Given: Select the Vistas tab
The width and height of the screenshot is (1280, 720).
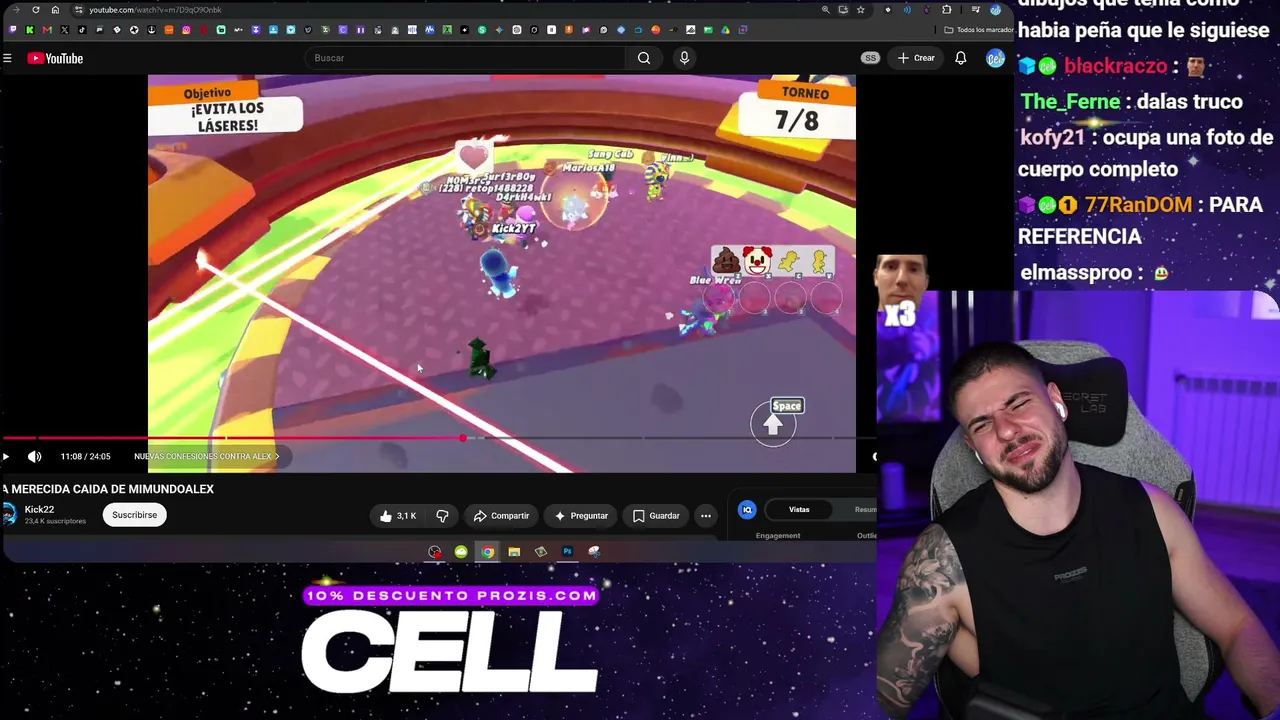Looking at the screenshot, I should [799, 510].
